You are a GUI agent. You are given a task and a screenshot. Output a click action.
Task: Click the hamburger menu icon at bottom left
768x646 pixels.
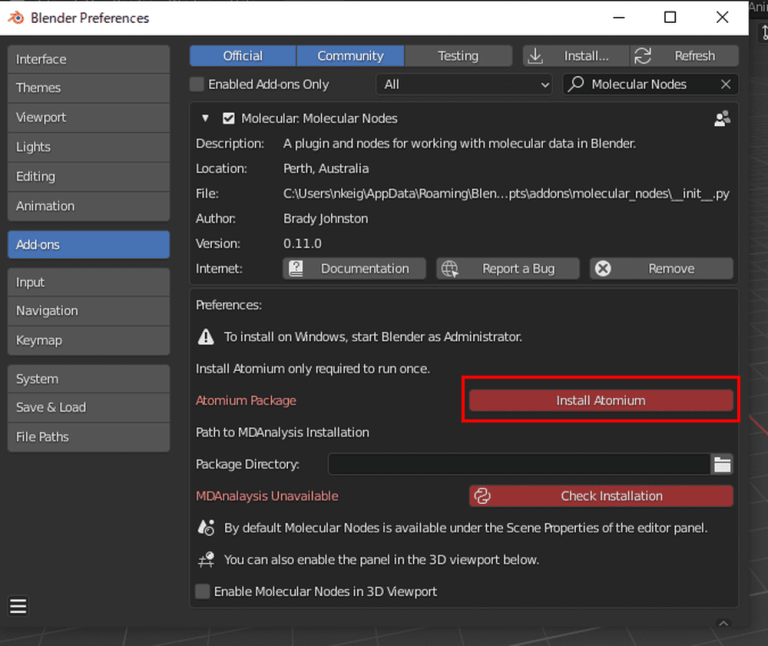pos(18,606)
